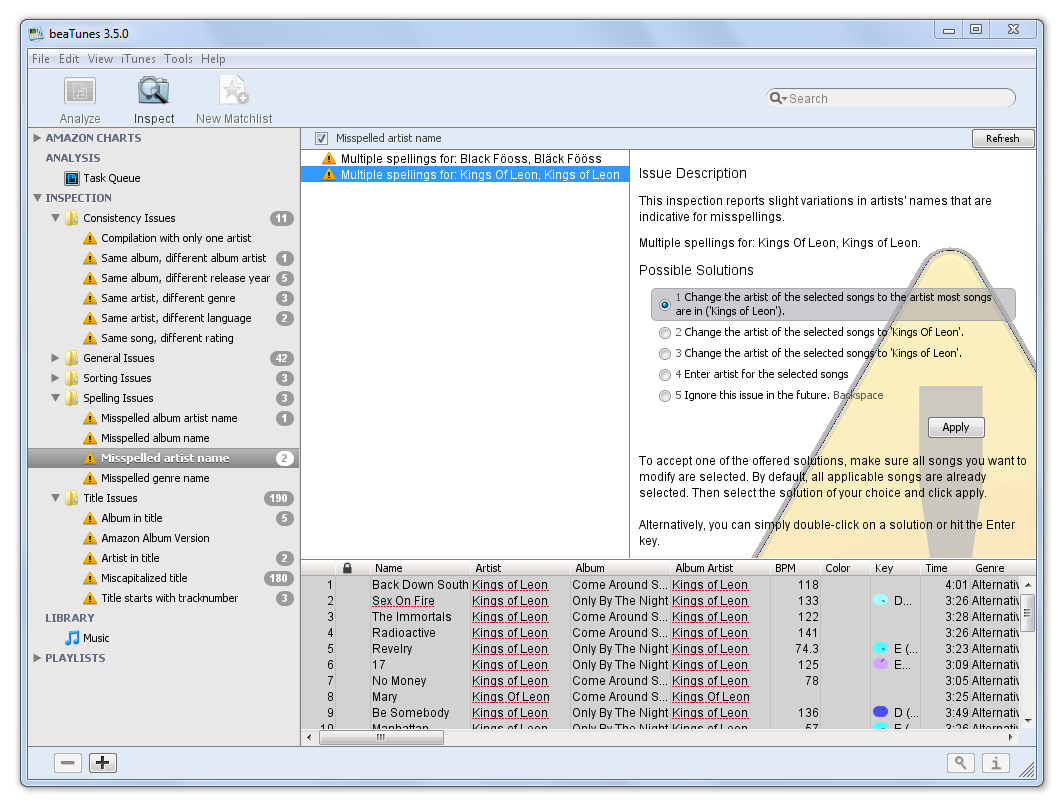Image resolution: width=1063 pixels, height=806 pixels.
Task: Click the minus button at bottom left
Action: pos(68,763)
